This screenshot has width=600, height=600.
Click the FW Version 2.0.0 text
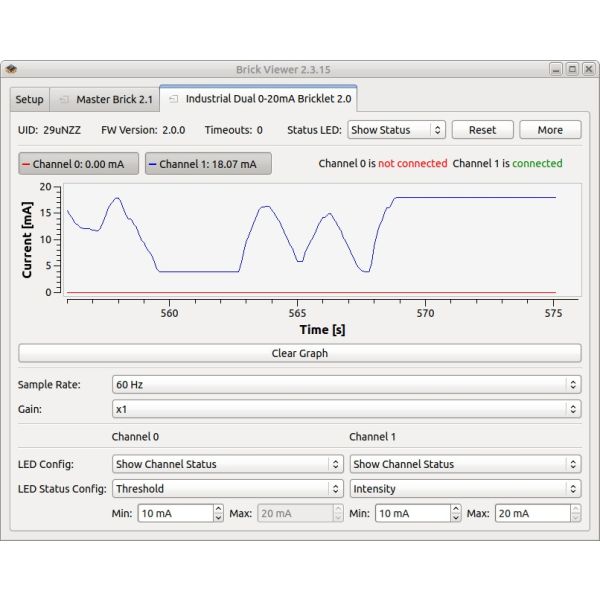[143, 130]
